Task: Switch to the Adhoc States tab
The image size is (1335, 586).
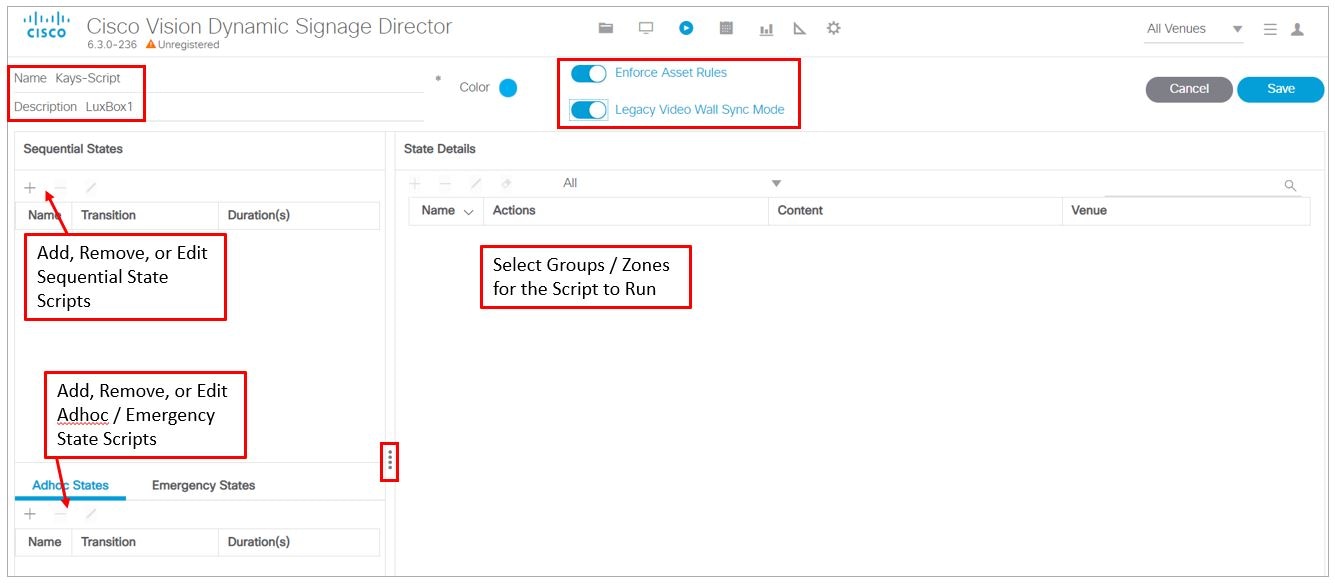Action: pos(70,485)
